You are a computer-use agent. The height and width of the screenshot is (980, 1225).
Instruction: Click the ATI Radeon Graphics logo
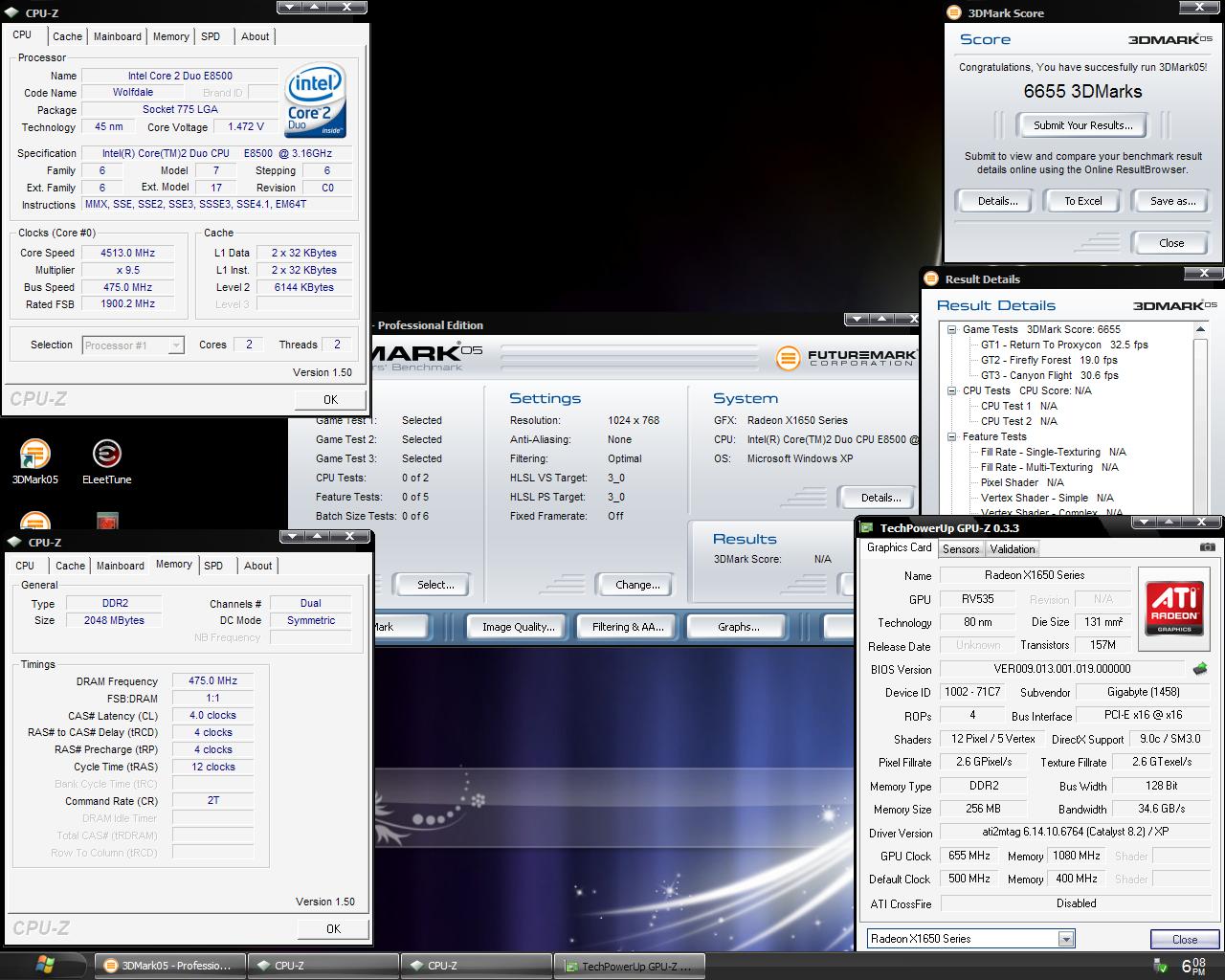click(1173, 609)
